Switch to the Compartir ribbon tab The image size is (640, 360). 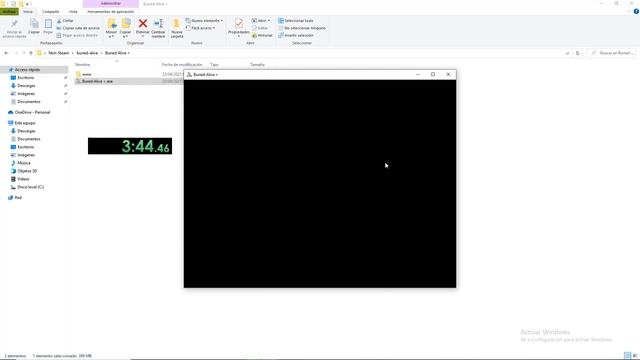click(x=51, y=11)
